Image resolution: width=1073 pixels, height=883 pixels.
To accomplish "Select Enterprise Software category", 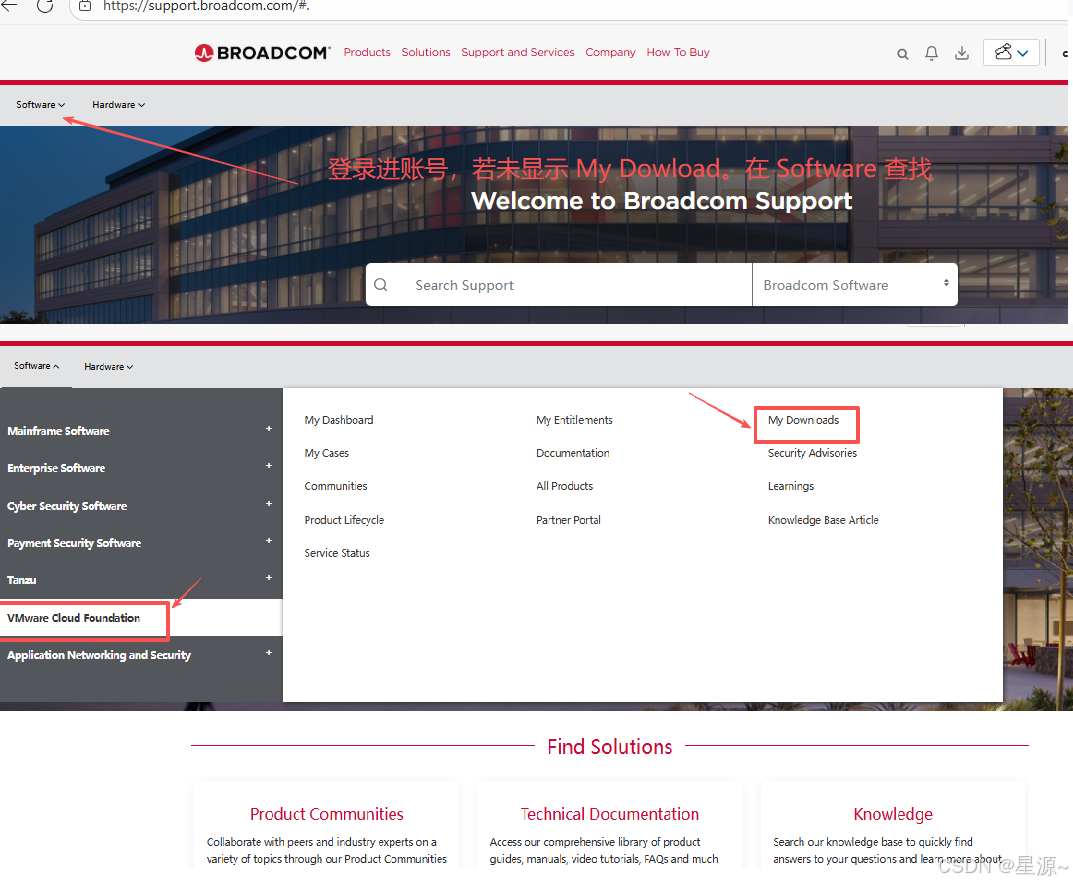I will pos(56,468).
